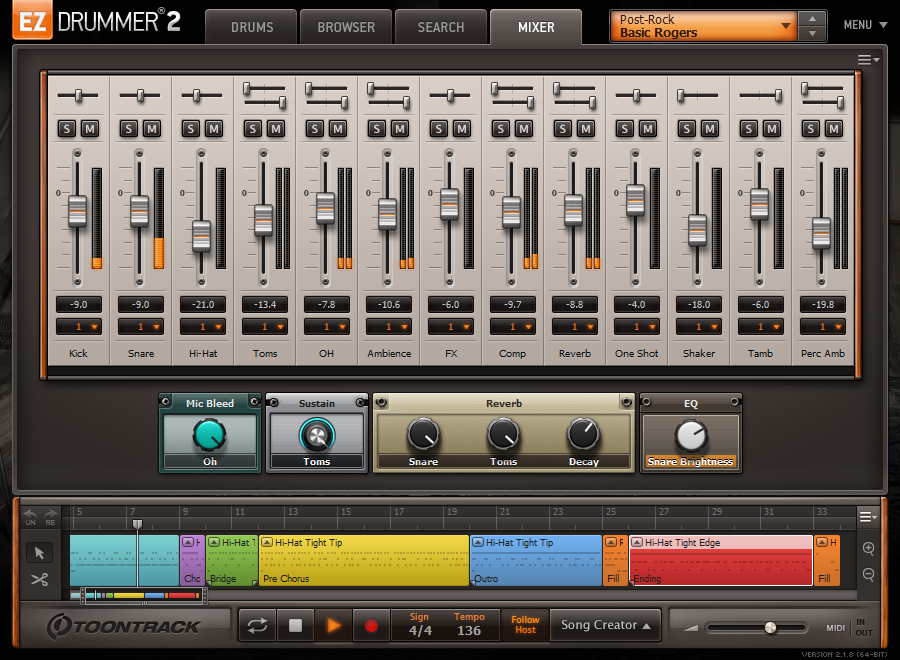Open the Post-Rock Basic Rogers preset dropdown

tap(704, 26)
